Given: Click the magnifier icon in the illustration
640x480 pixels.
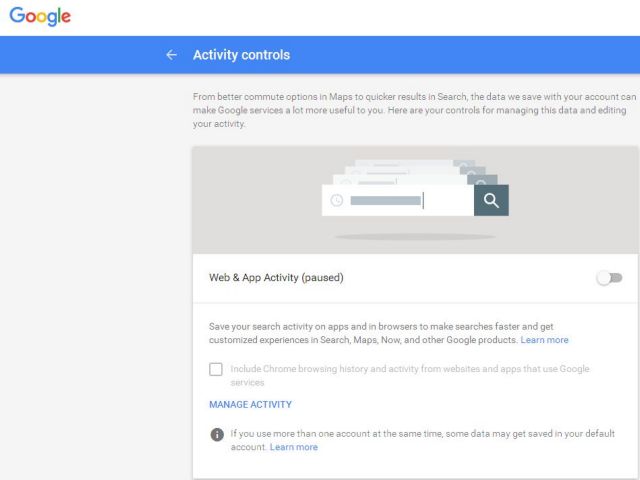Looking at the screenshot, I should pyautogui.click(x=491, y=200).
